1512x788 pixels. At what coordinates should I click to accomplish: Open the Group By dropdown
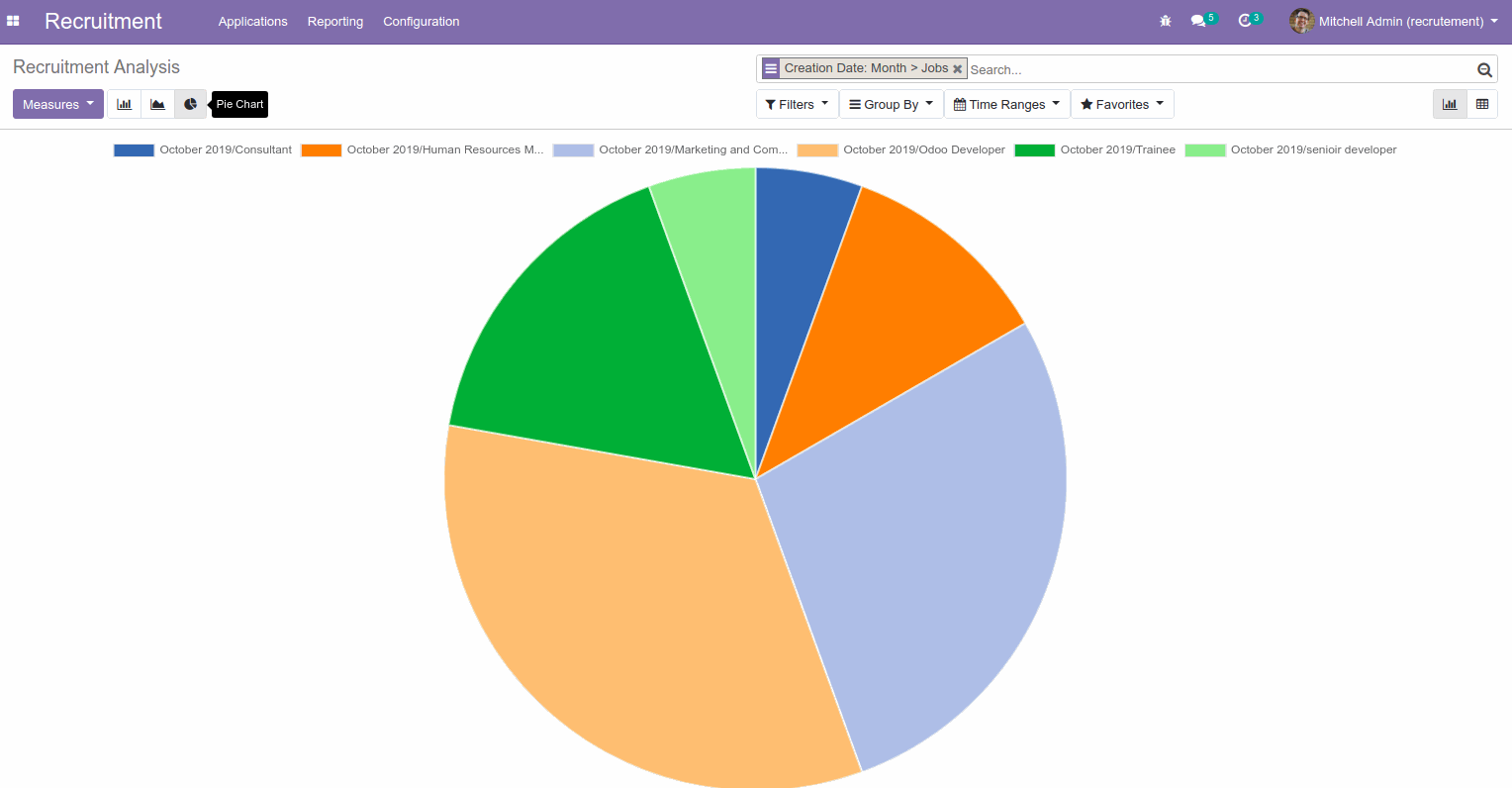click(x=891, y=104)
